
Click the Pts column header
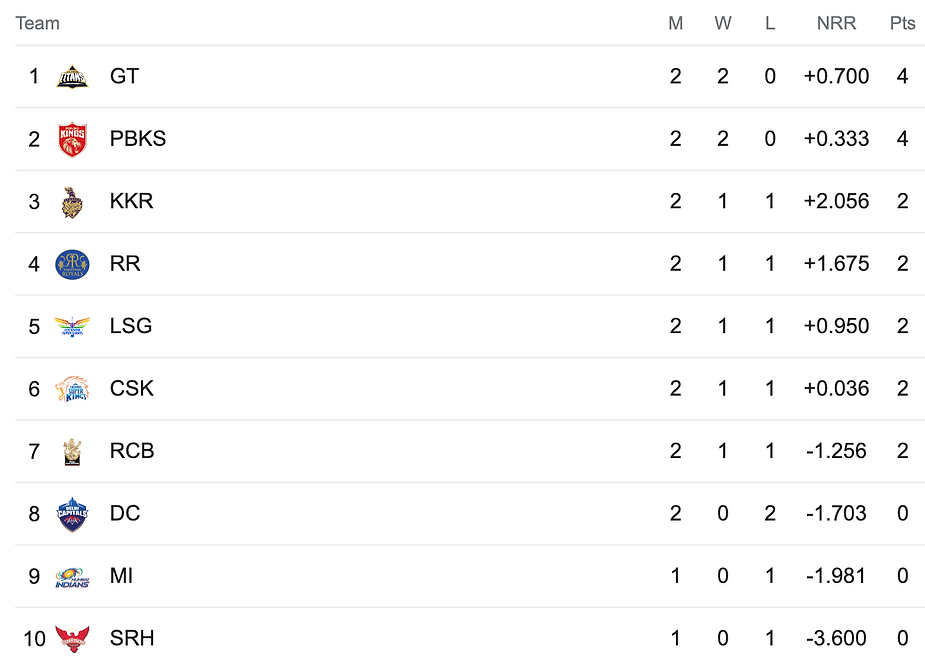pyautogui.click(x=902, y=23)
